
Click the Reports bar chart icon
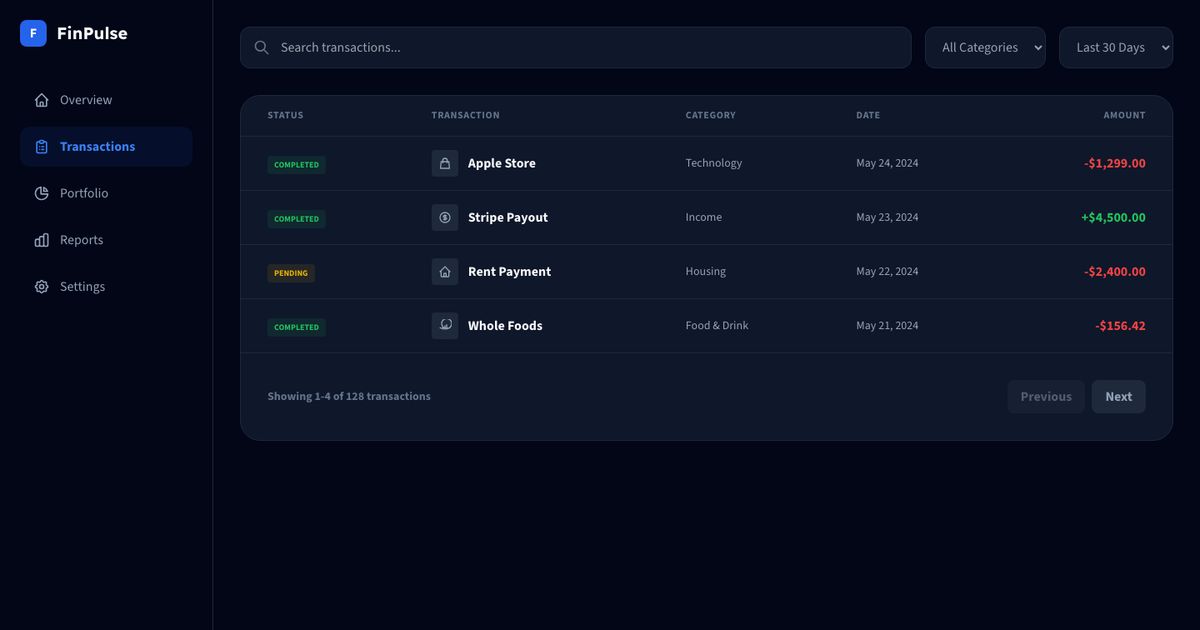(x=41, y=240)
